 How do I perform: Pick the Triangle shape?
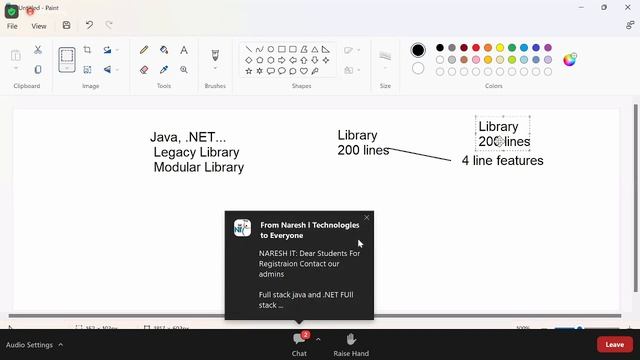315,49
